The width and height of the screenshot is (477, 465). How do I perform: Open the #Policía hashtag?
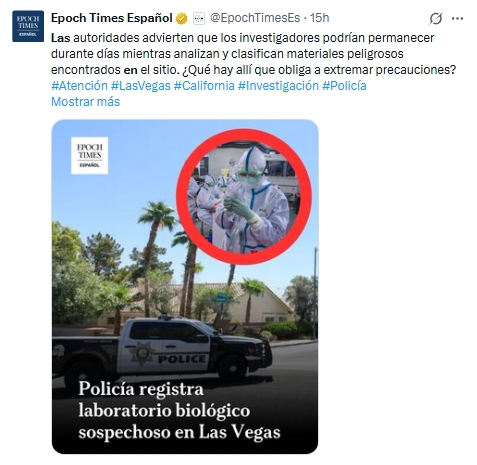coord(344,86)
